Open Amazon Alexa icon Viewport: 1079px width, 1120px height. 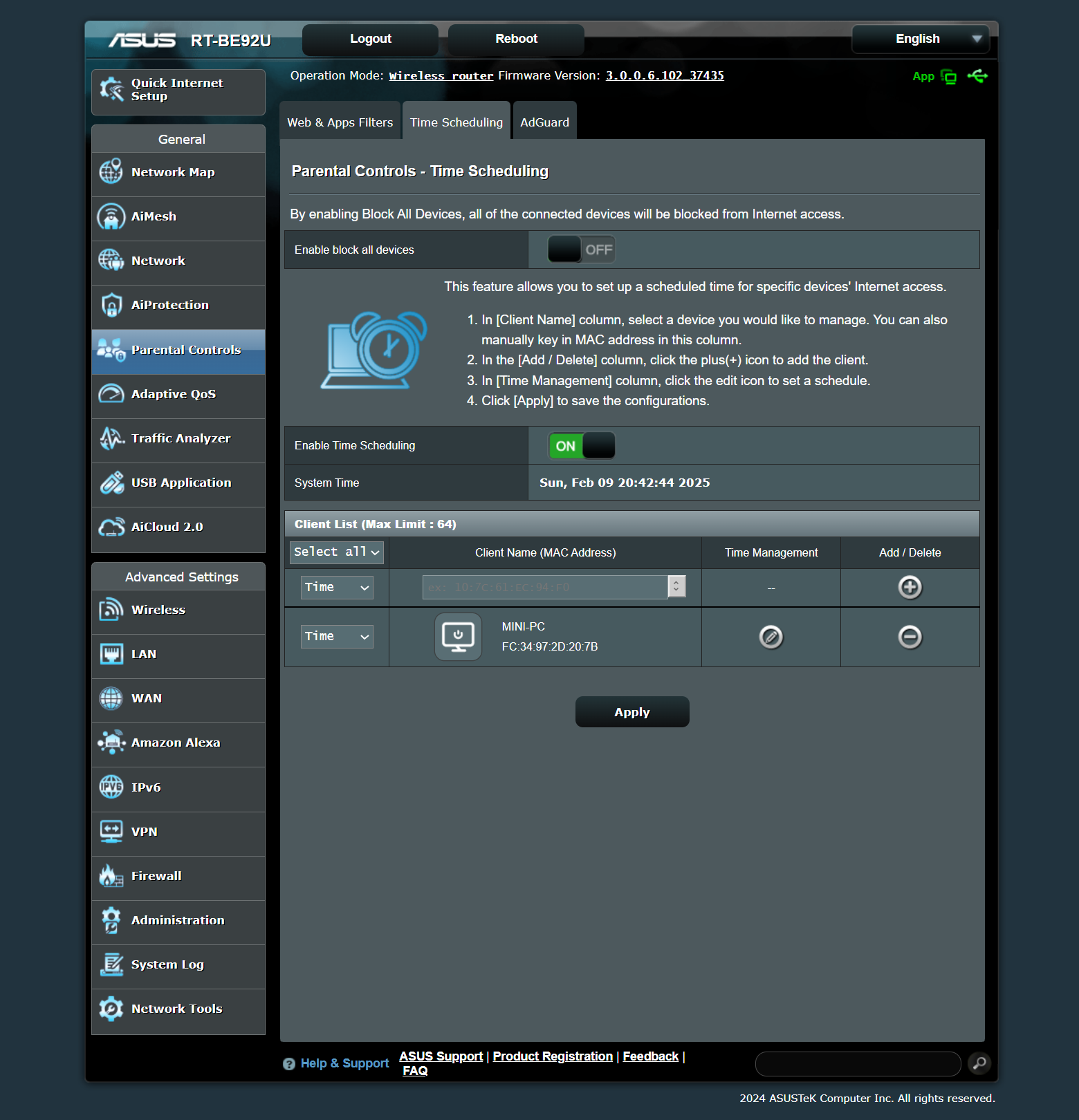tap(111, 743)
